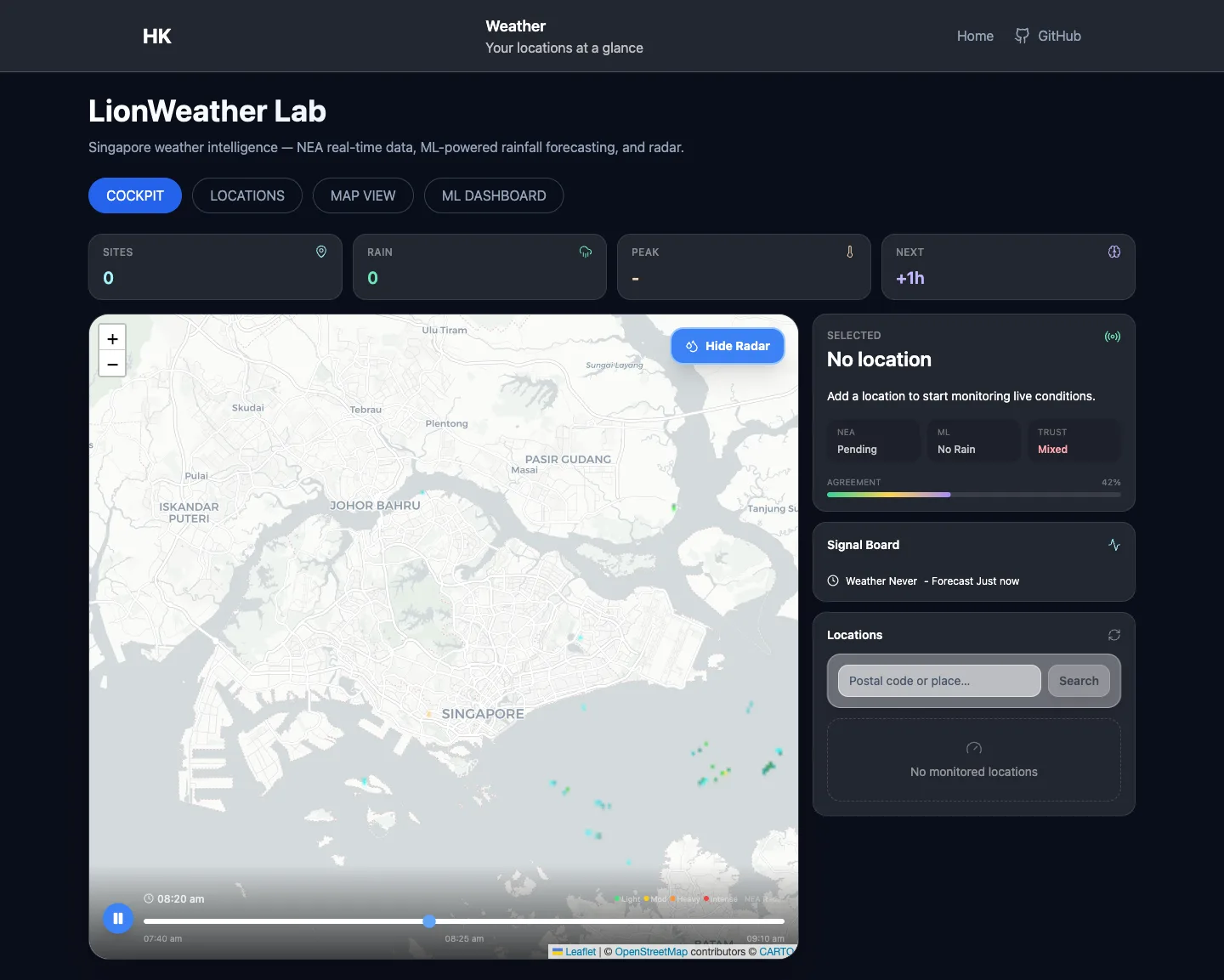The width and height of the screenshot is (1224, 980).
Task: Click the NEA Pending status tile
Action: pos(873,441)
